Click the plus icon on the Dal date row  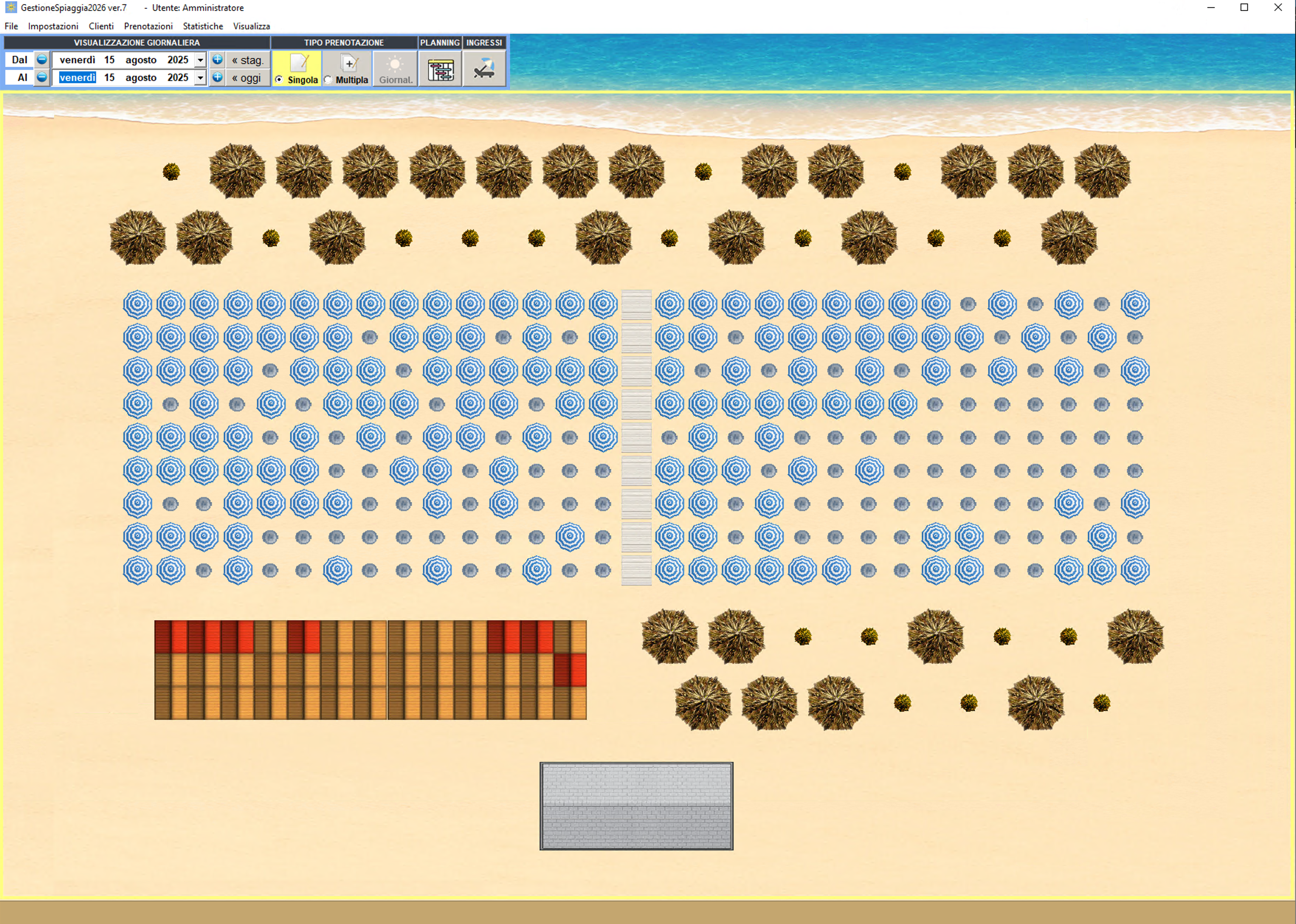coord(217,59)
